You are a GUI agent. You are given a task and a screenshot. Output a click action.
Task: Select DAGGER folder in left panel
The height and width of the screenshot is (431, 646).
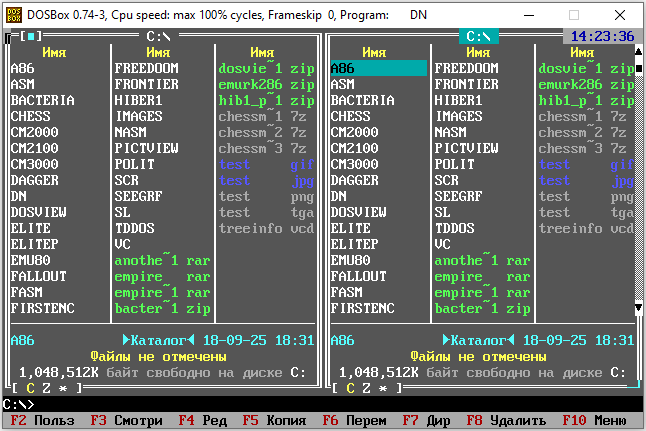(x=35, y=180)
